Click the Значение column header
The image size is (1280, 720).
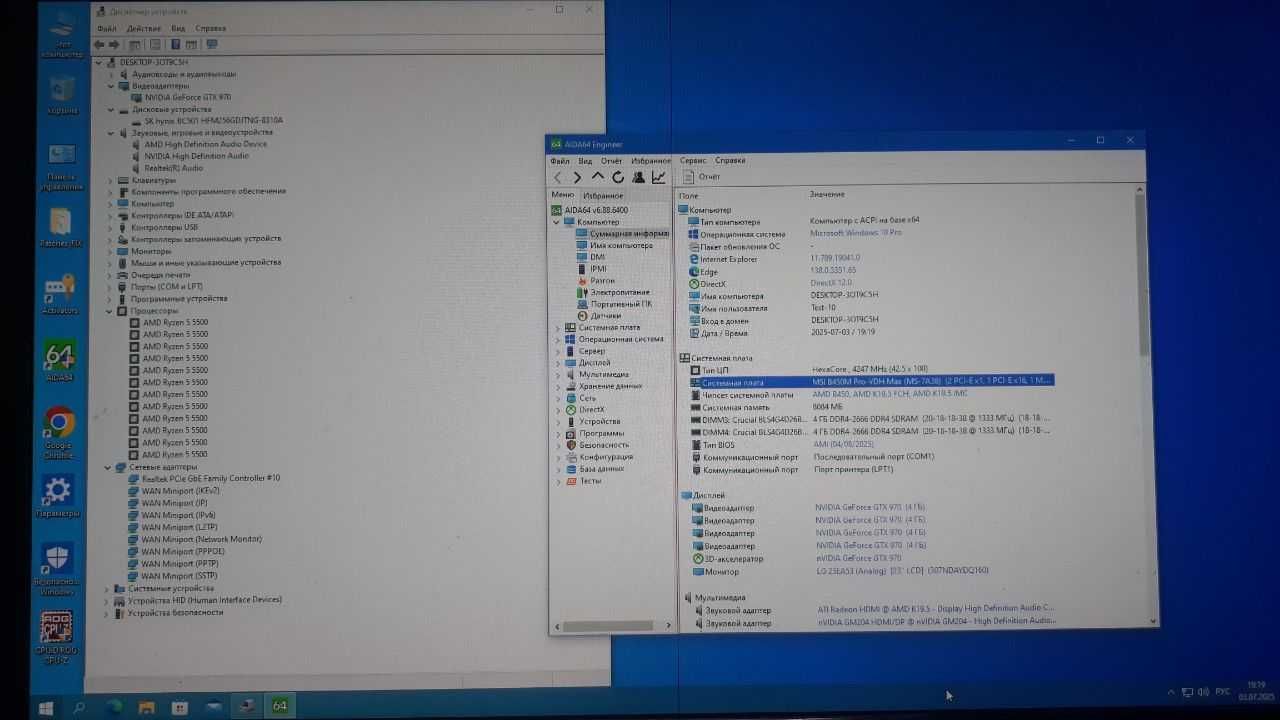827,194
